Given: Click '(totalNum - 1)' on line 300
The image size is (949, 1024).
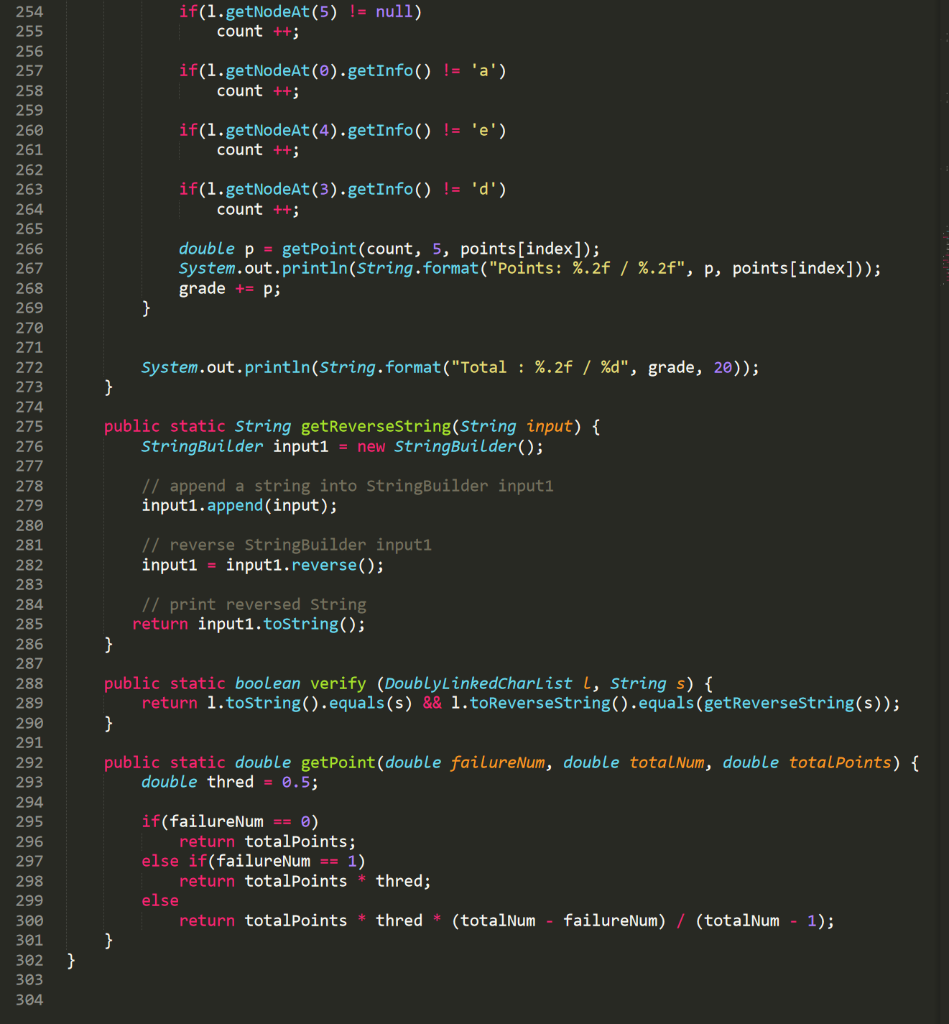Looking at the screenshot, I should 758,921.
